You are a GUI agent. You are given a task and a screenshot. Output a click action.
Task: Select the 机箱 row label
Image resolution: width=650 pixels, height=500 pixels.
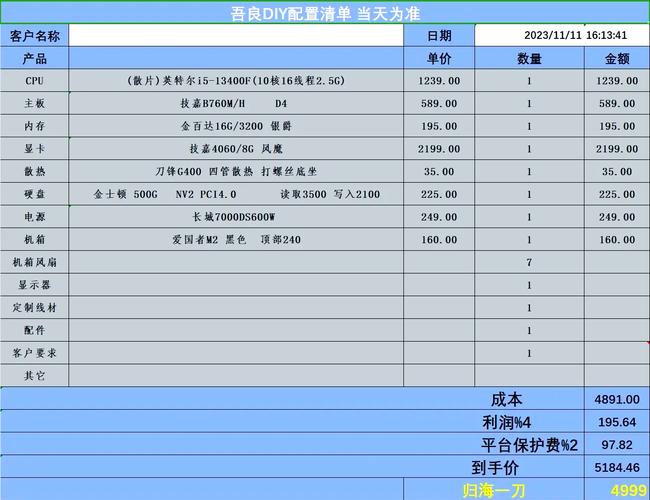[x=34, y=239]
